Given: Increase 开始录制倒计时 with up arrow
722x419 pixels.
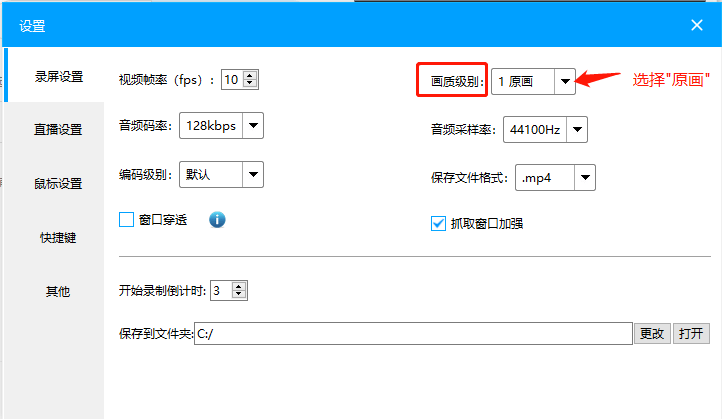Looking at the screenshot, I should click(x=239, y=286).
